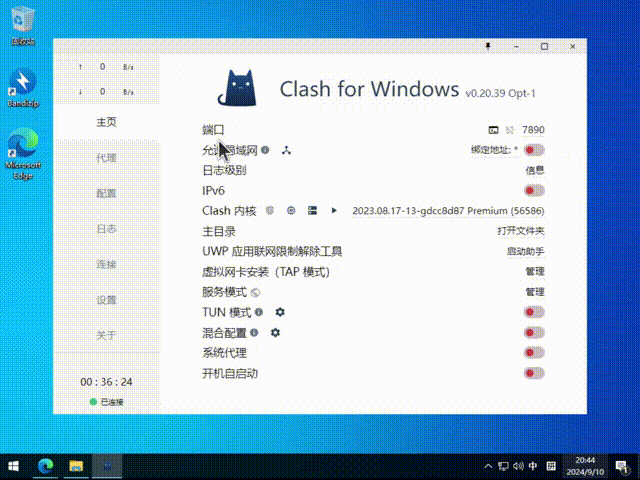Open 混合配置 settings gear icon
The image size is (640, 480).
pos(276,332)
